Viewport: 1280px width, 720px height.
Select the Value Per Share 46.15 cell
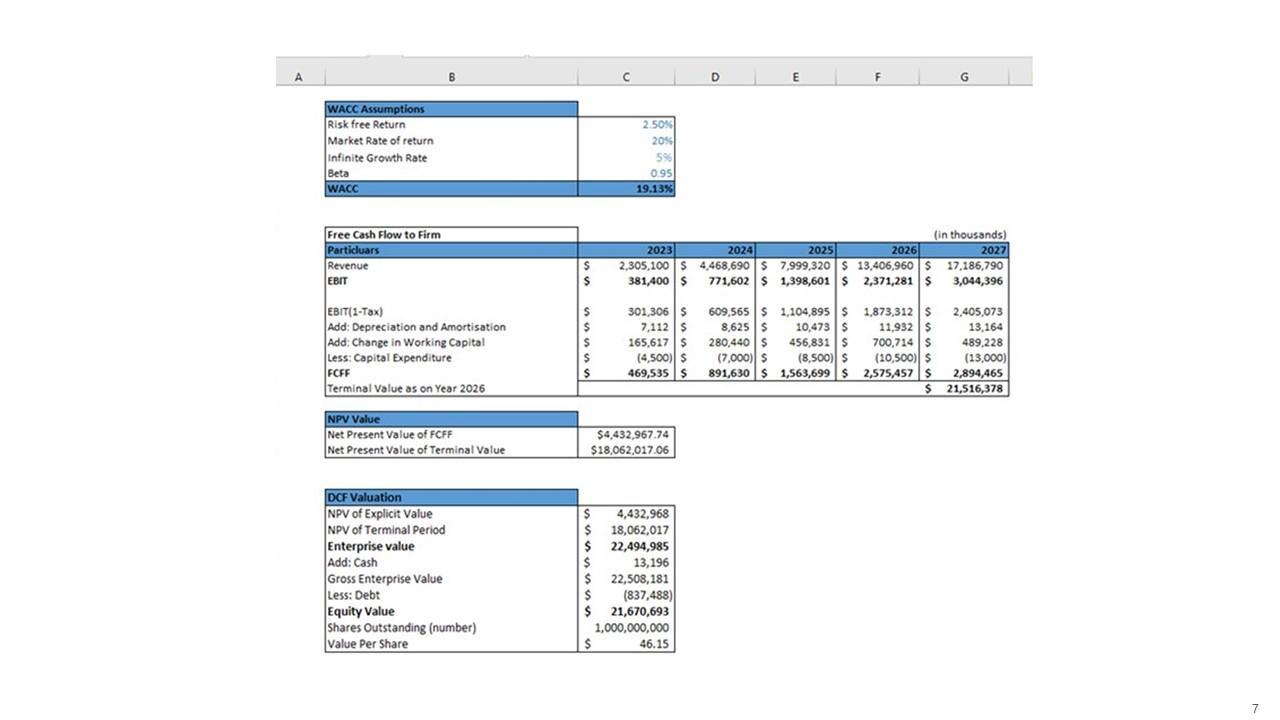tap(627, 644)
